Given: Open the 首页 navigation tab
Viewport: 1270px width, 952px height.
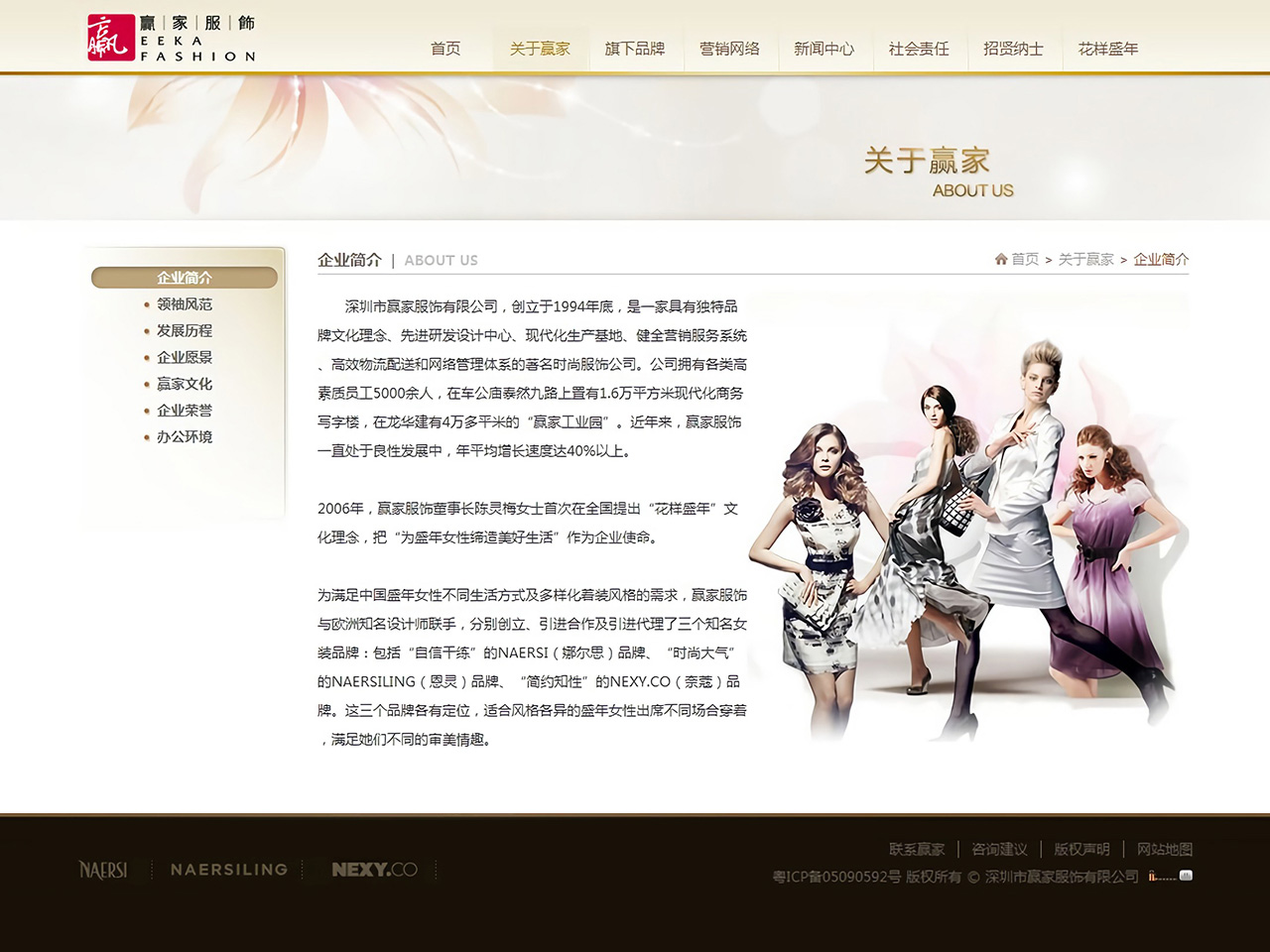Looking at the screenshot, I should coord(445,49).
